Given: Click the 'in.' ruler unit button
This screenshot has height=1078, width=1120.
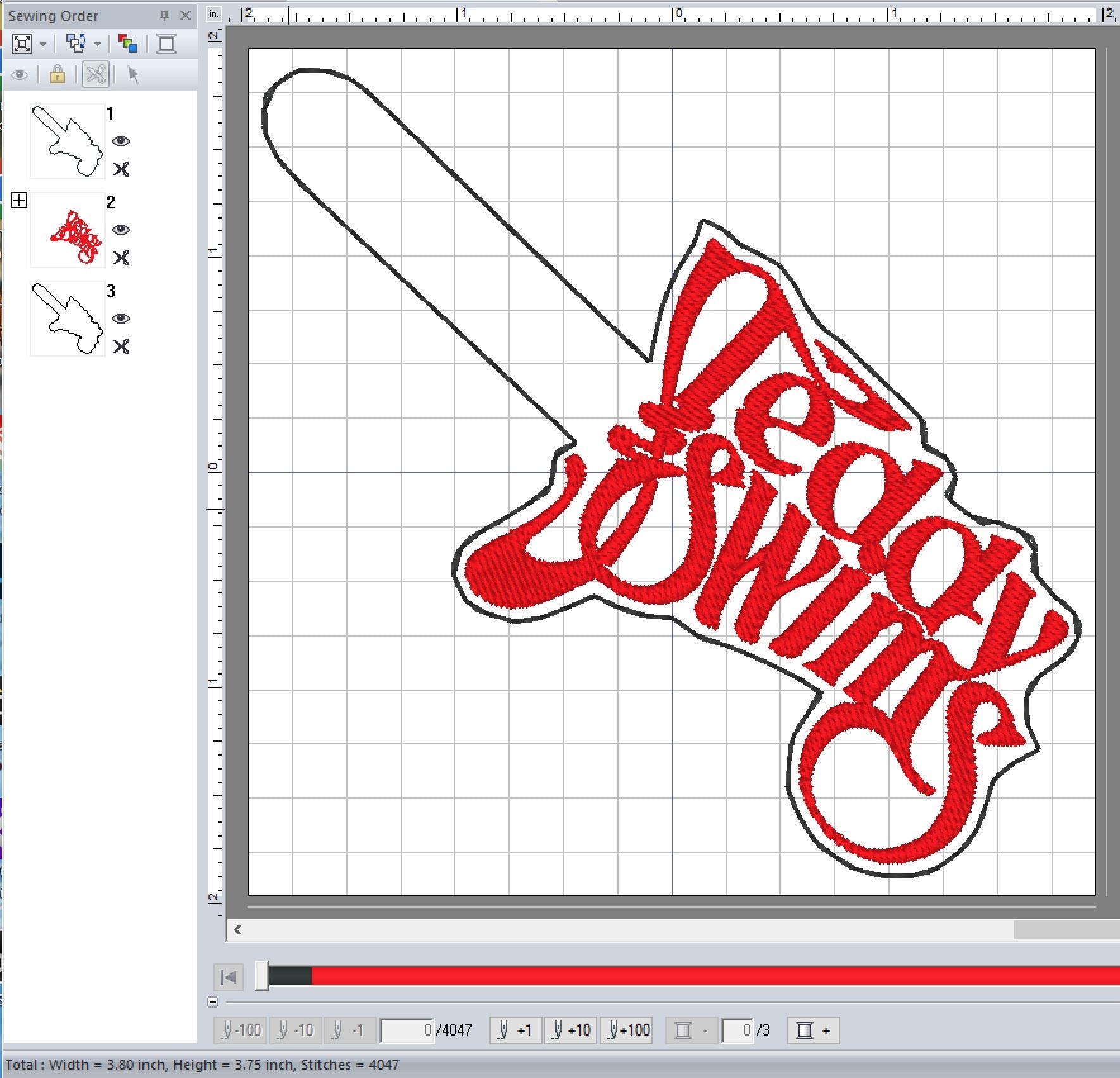Looking at the screenshot, I should click(x=215, y=14).
